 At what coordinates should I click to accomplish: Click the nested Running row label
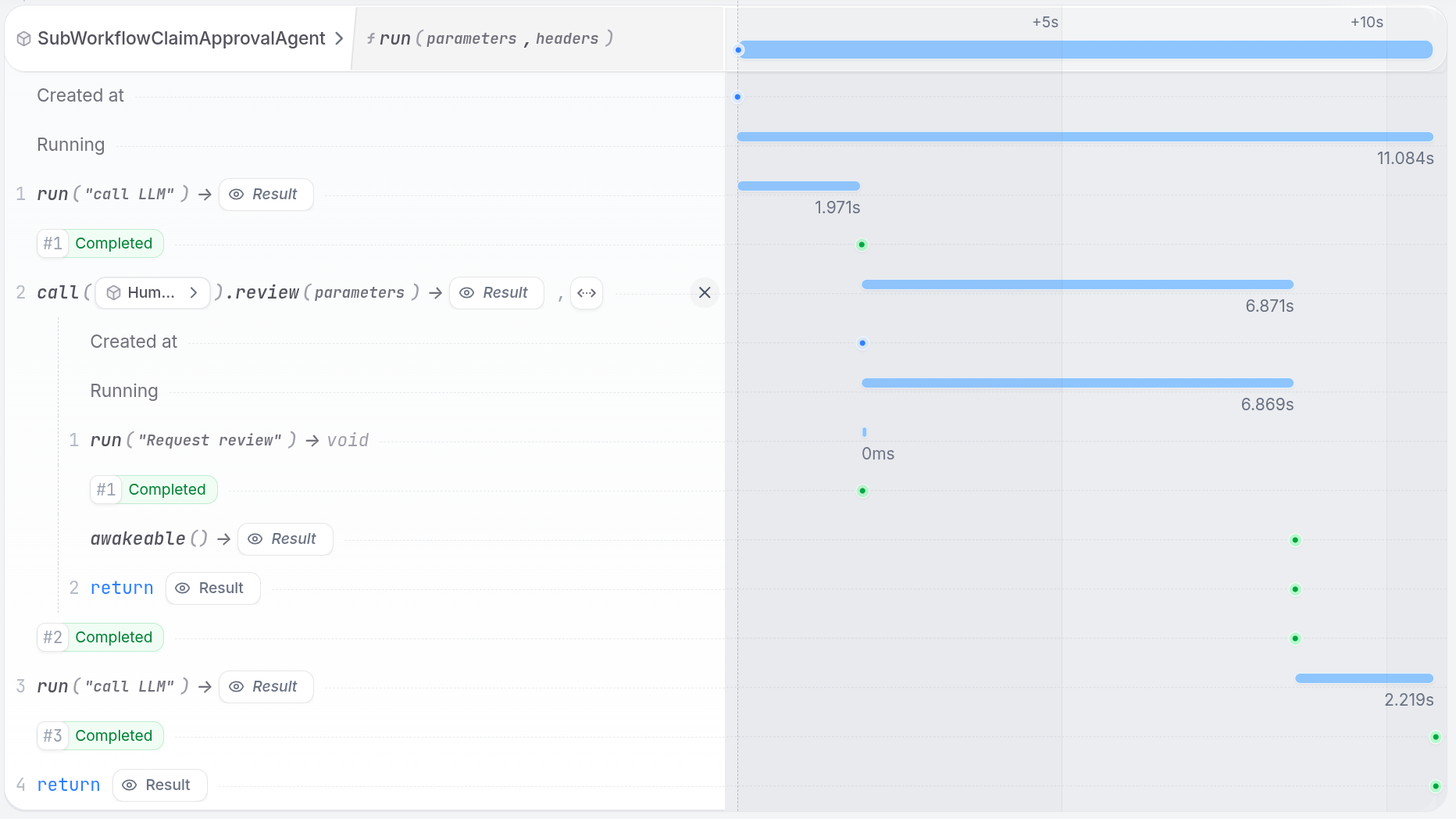124,391
